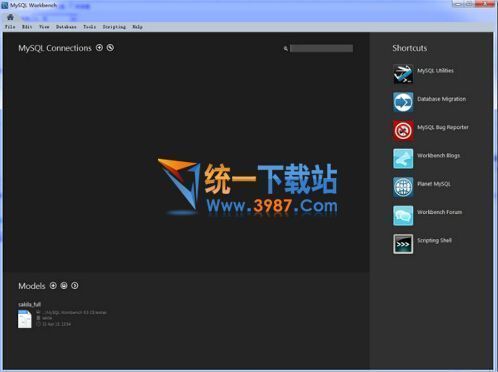Click the Workbench Blogs label

[x=438, y=156]
